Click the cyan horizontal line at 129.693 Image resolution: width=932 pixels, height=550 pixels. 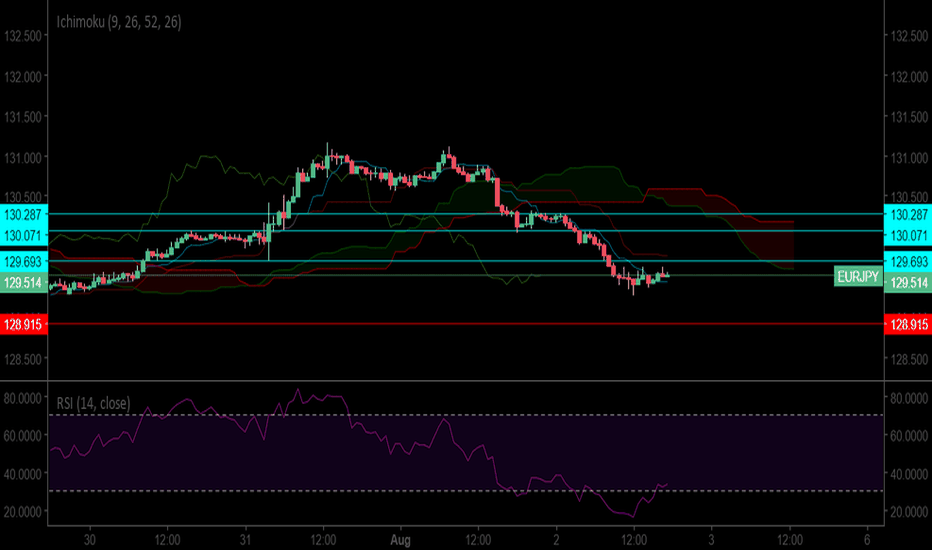click(466, 261)
